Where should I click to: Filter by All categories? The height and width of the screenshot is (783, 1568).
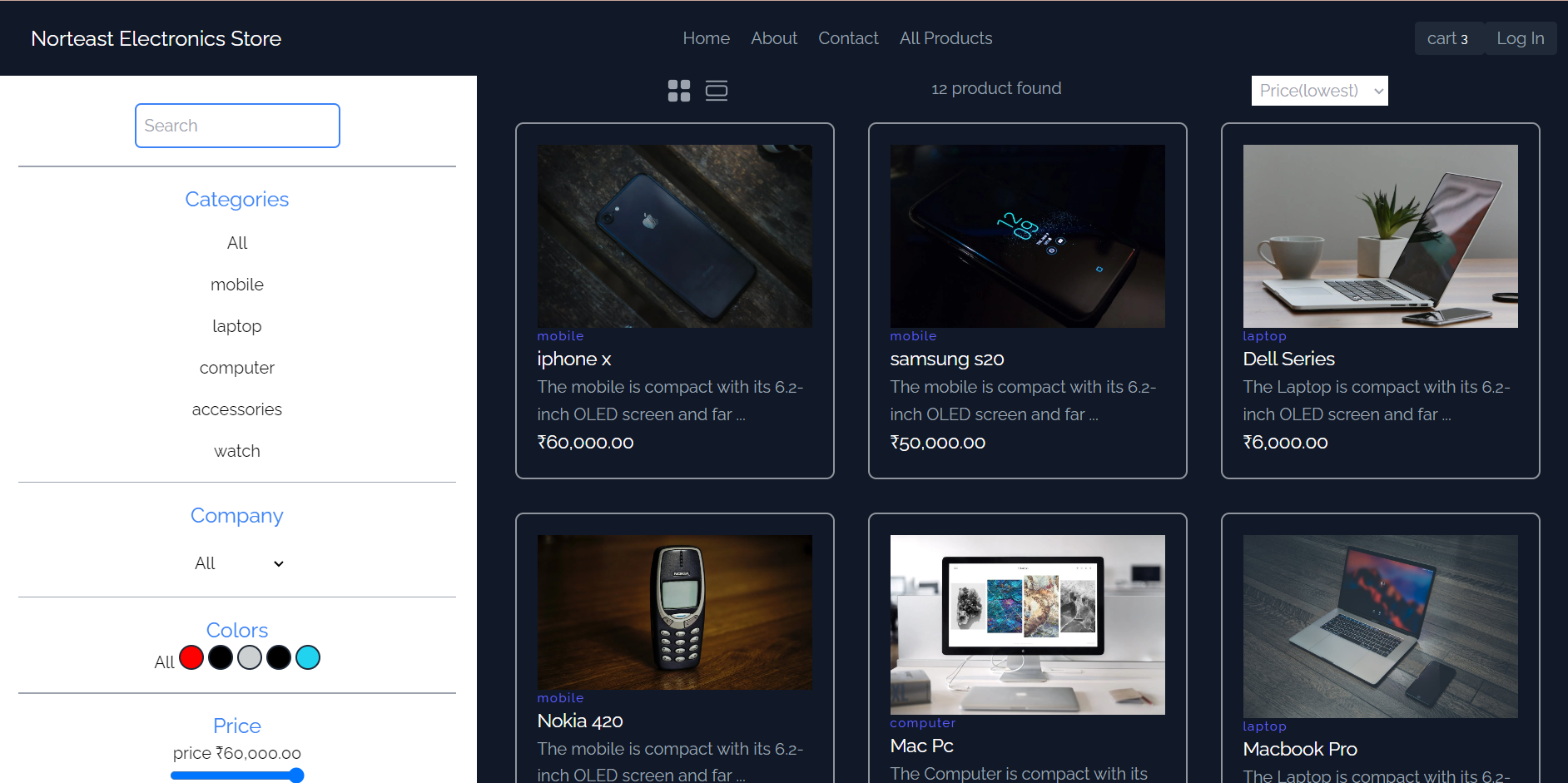[237, 243]
